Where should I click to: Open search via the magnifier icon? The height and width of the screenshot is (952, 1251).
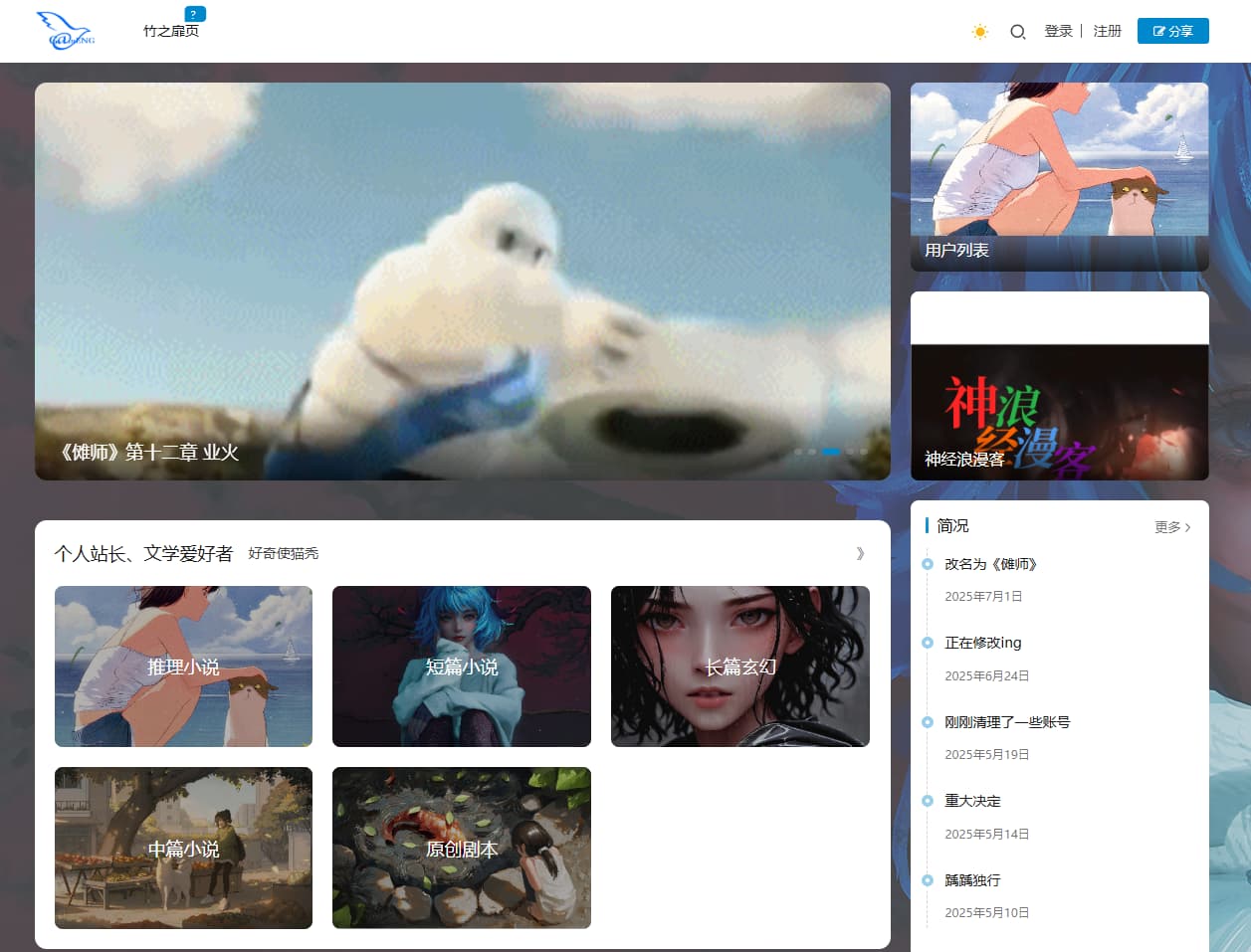[x=1017, y=32]
